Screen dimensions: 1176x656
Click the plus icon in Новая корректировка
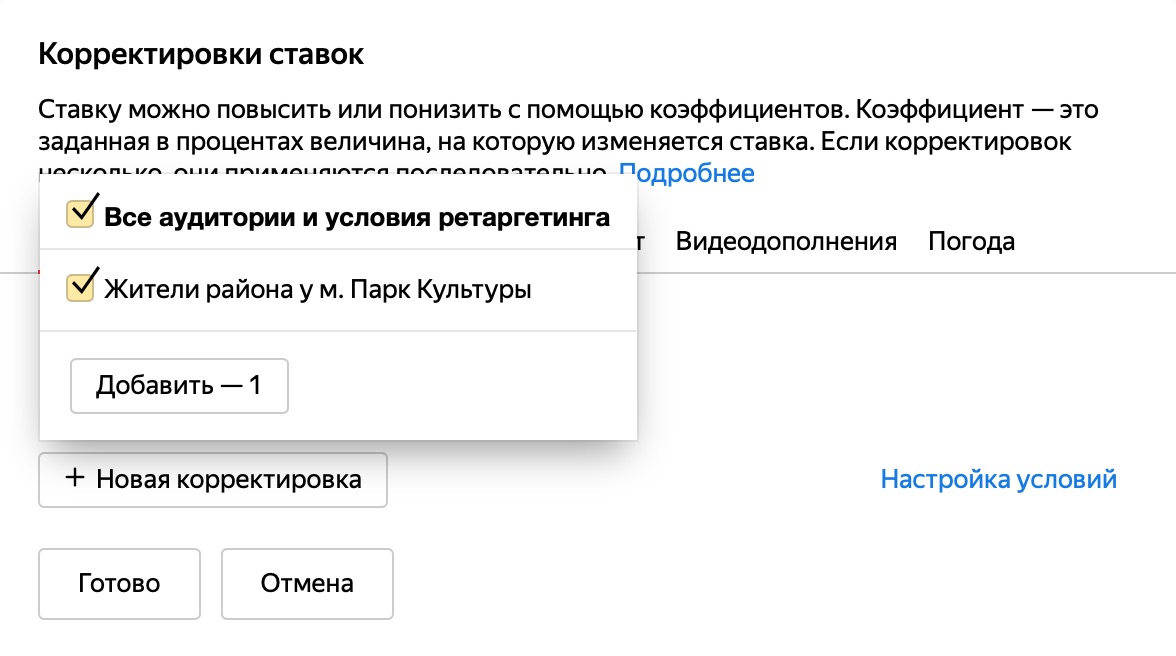pyautogui.click(x=74, y=478)
